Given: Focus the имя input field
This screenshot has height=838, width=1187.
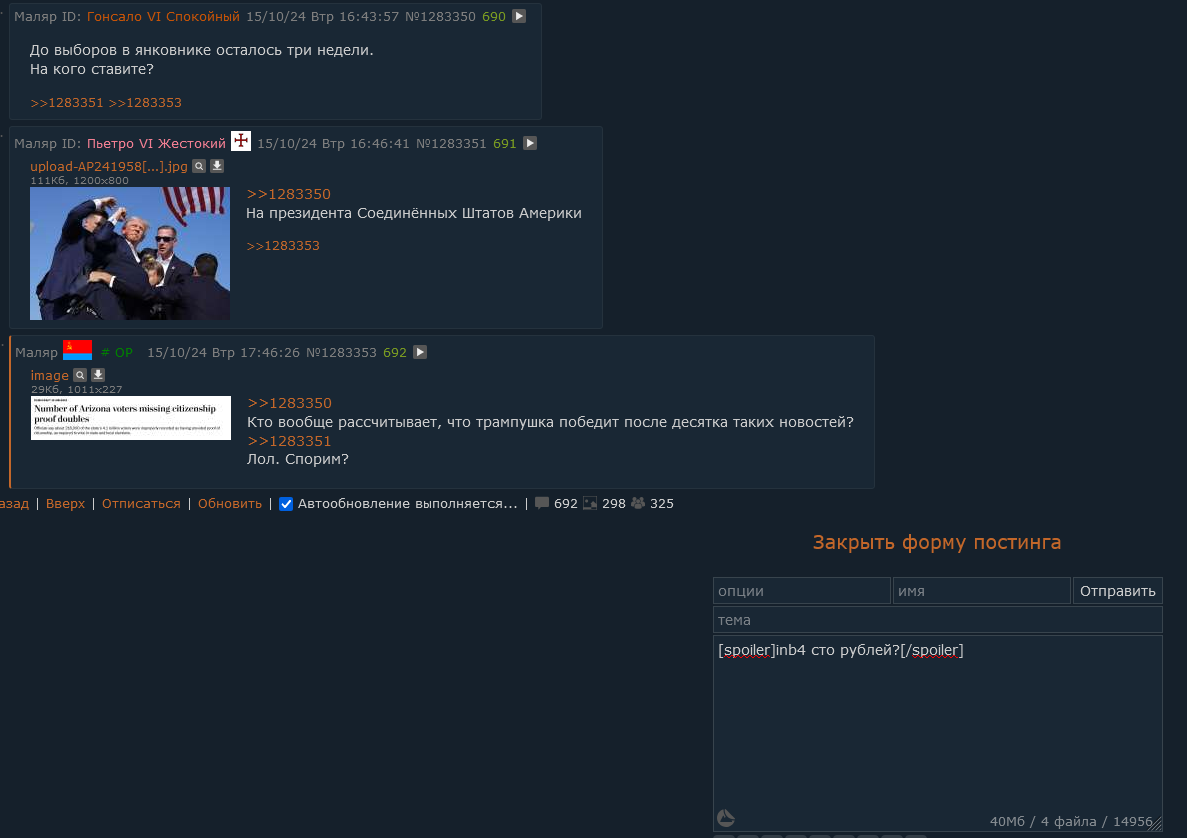Looking at the screenshot, I should pyautogui.click(x=981, y=590).
